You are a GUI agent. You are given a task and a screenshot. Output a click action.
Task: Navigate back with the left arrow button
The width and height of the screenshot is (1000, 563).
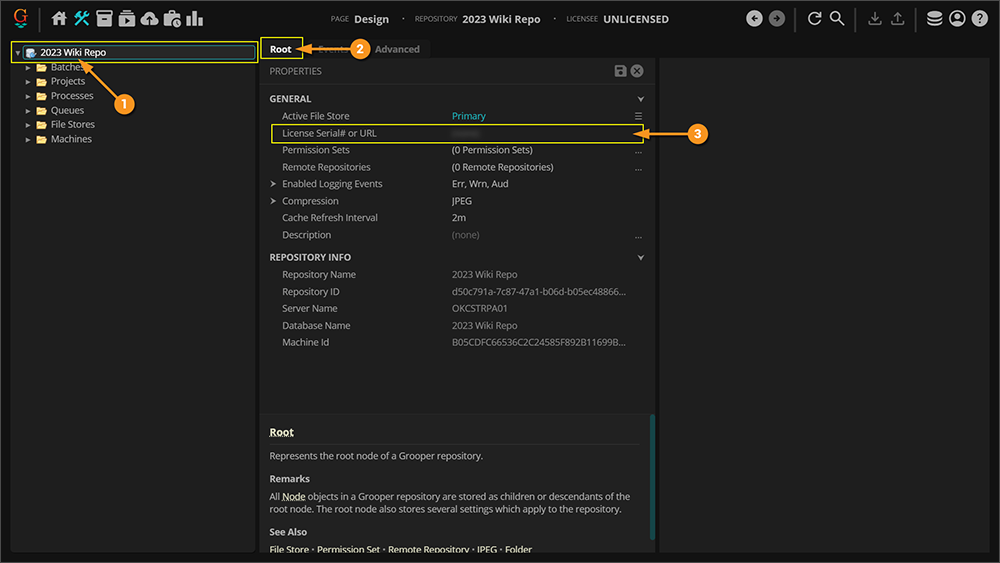click(754, 18)
